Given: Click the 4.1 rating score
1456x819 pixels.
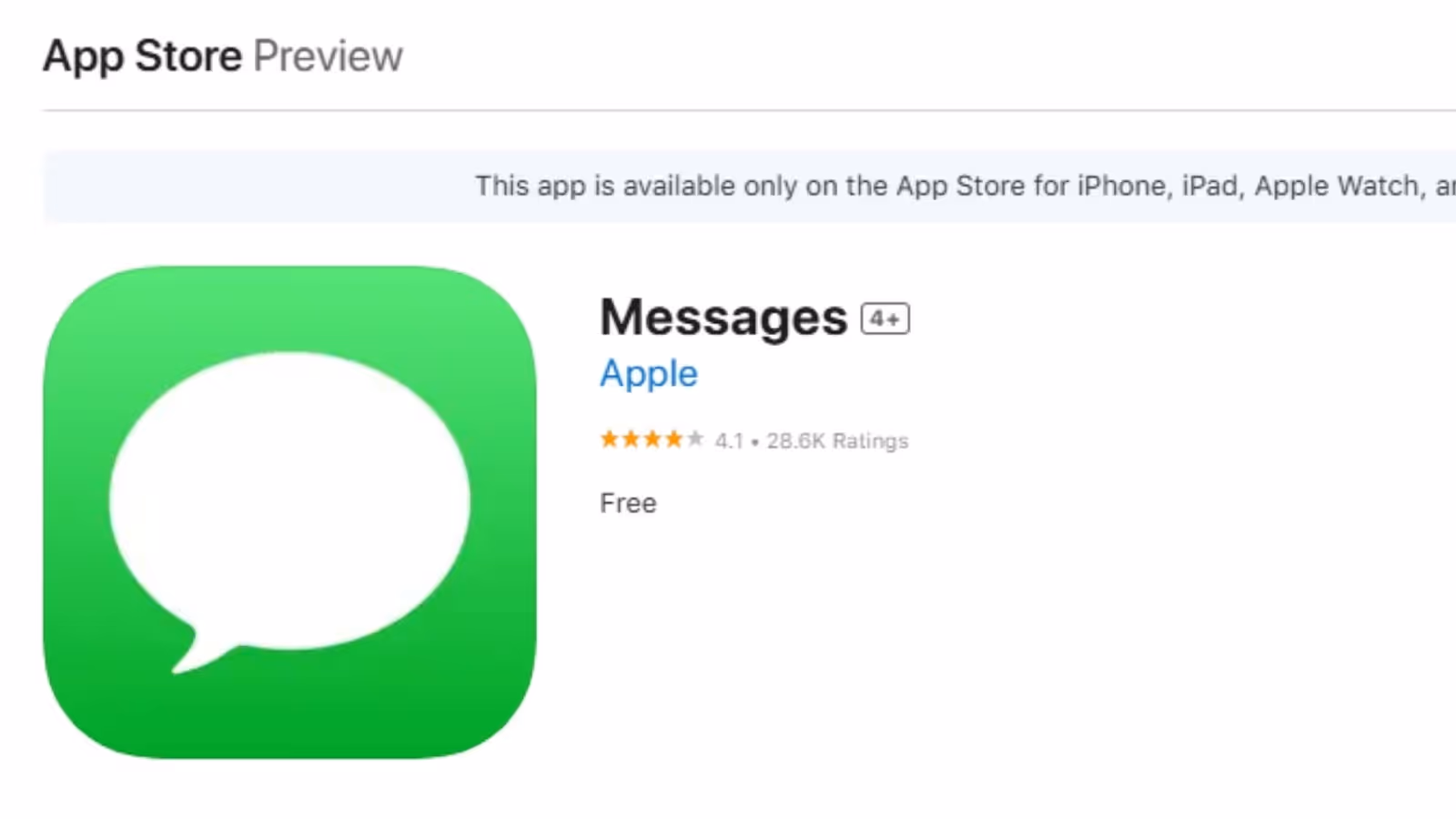Looking at the screenshot, I should point(729,441).
